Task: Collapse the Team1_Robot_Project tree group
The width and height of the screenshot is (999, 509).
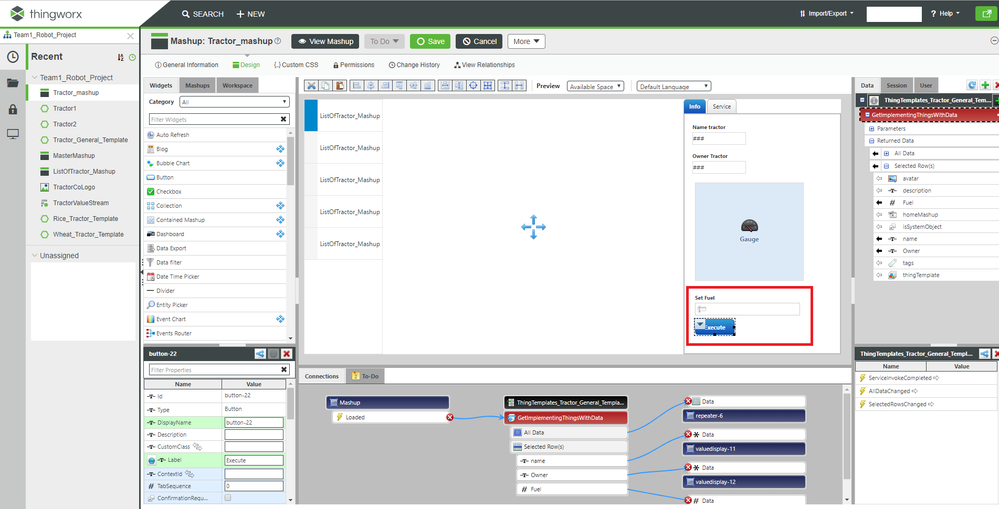Action: coord(34,77)
